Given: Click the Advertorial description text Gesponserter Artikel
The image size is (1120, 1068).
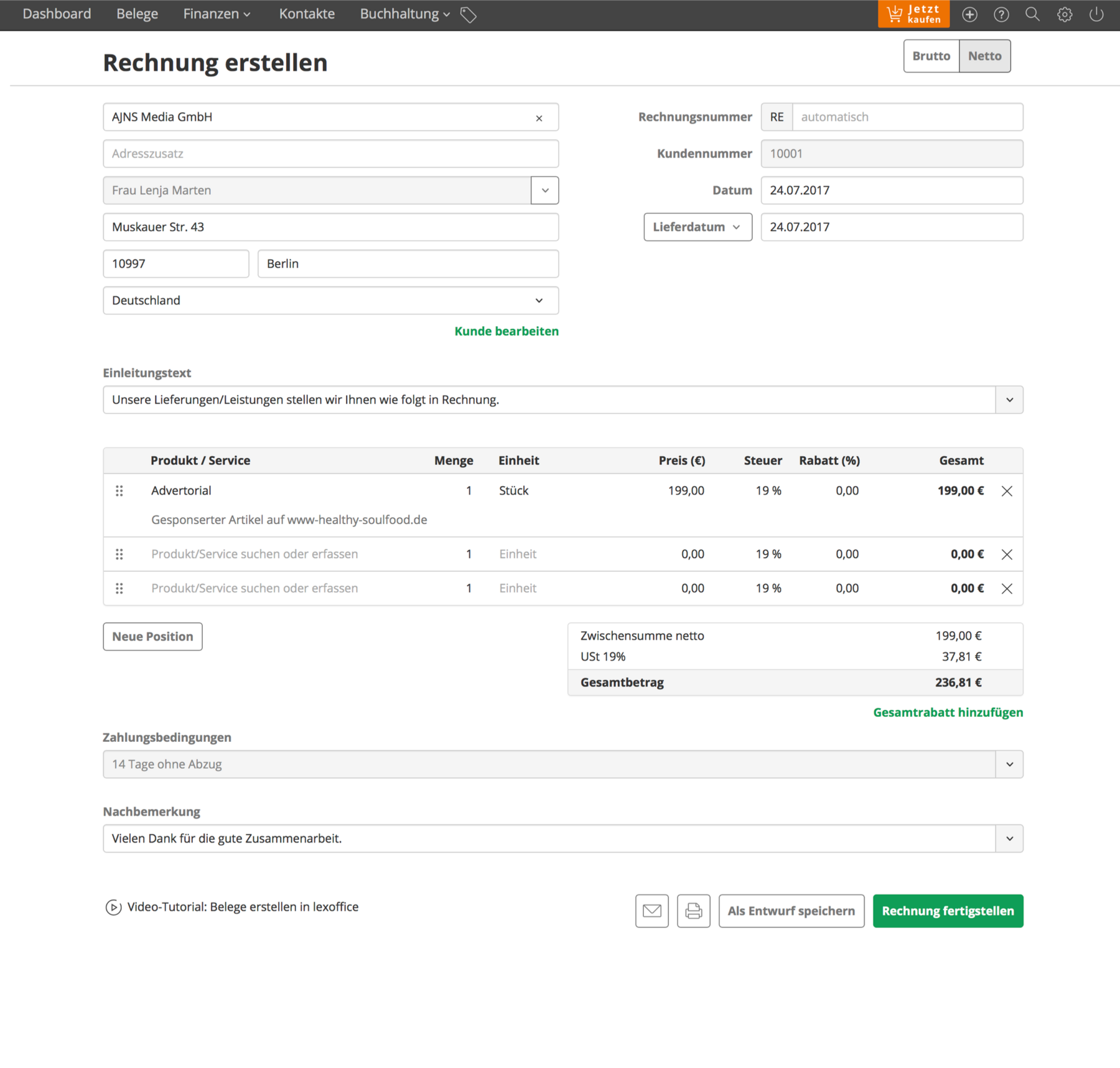Looking at the screenshot, I should pos(289,520).
